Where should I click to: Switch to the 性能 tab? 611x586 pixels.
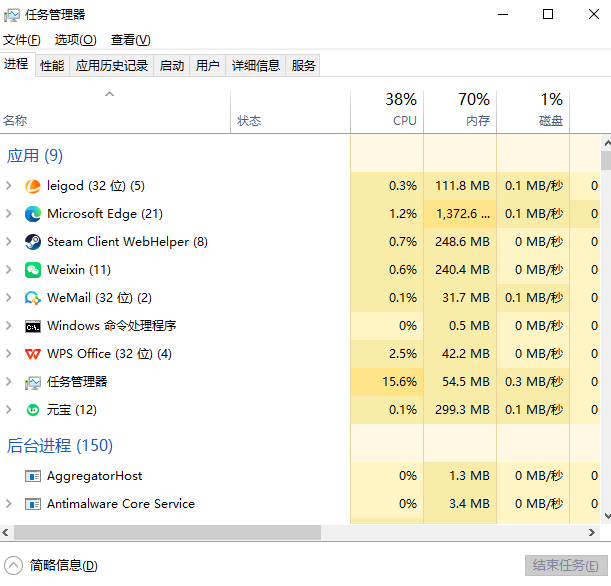pyautogui.click(x=52, y=66)
